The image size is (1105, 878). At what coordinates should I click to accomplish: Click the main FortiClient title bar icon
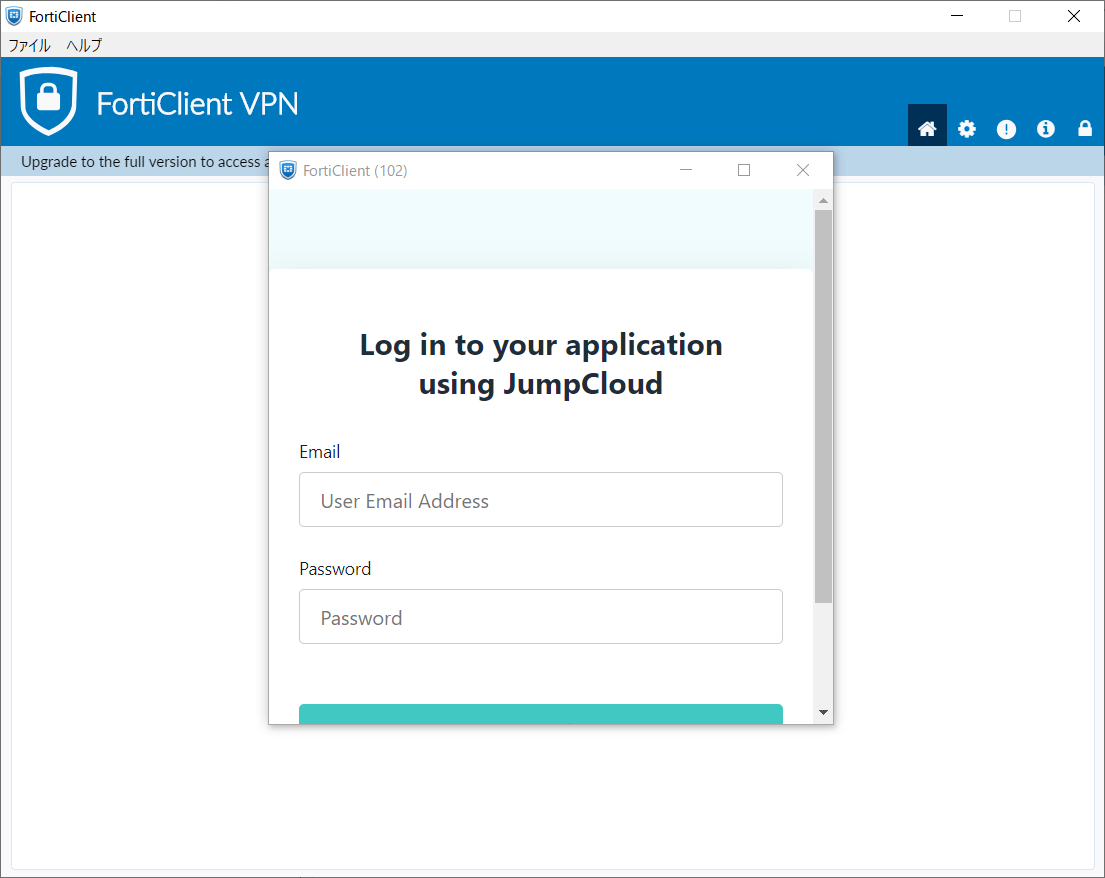coord(14,16)
